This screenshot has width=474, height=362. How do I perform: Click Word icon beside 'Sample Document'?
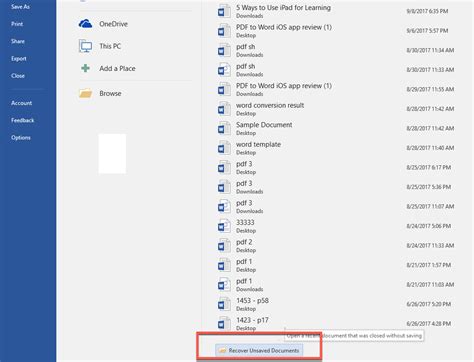point(224,129)
